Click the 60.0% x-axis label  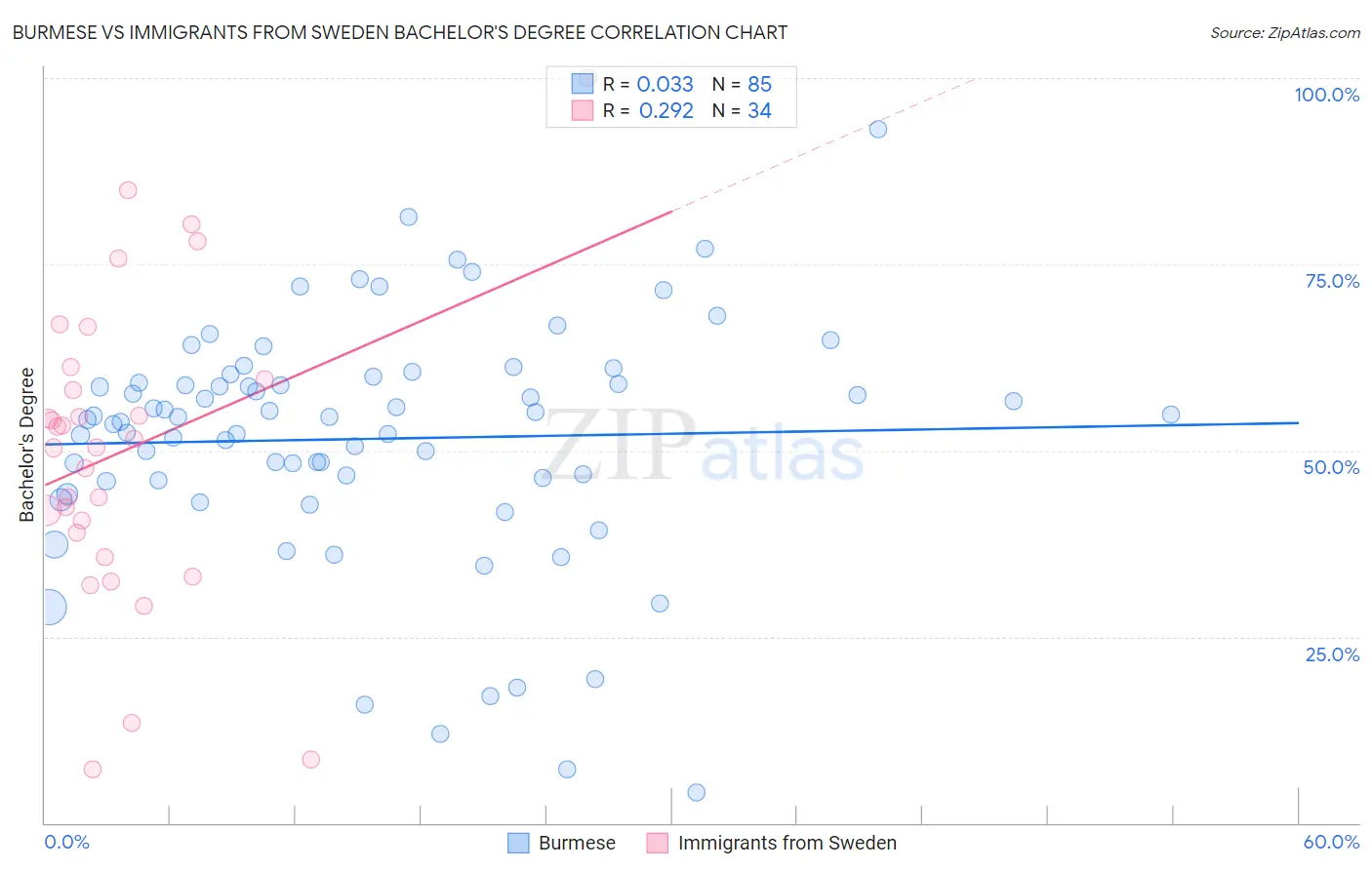tap(1331, 842)
